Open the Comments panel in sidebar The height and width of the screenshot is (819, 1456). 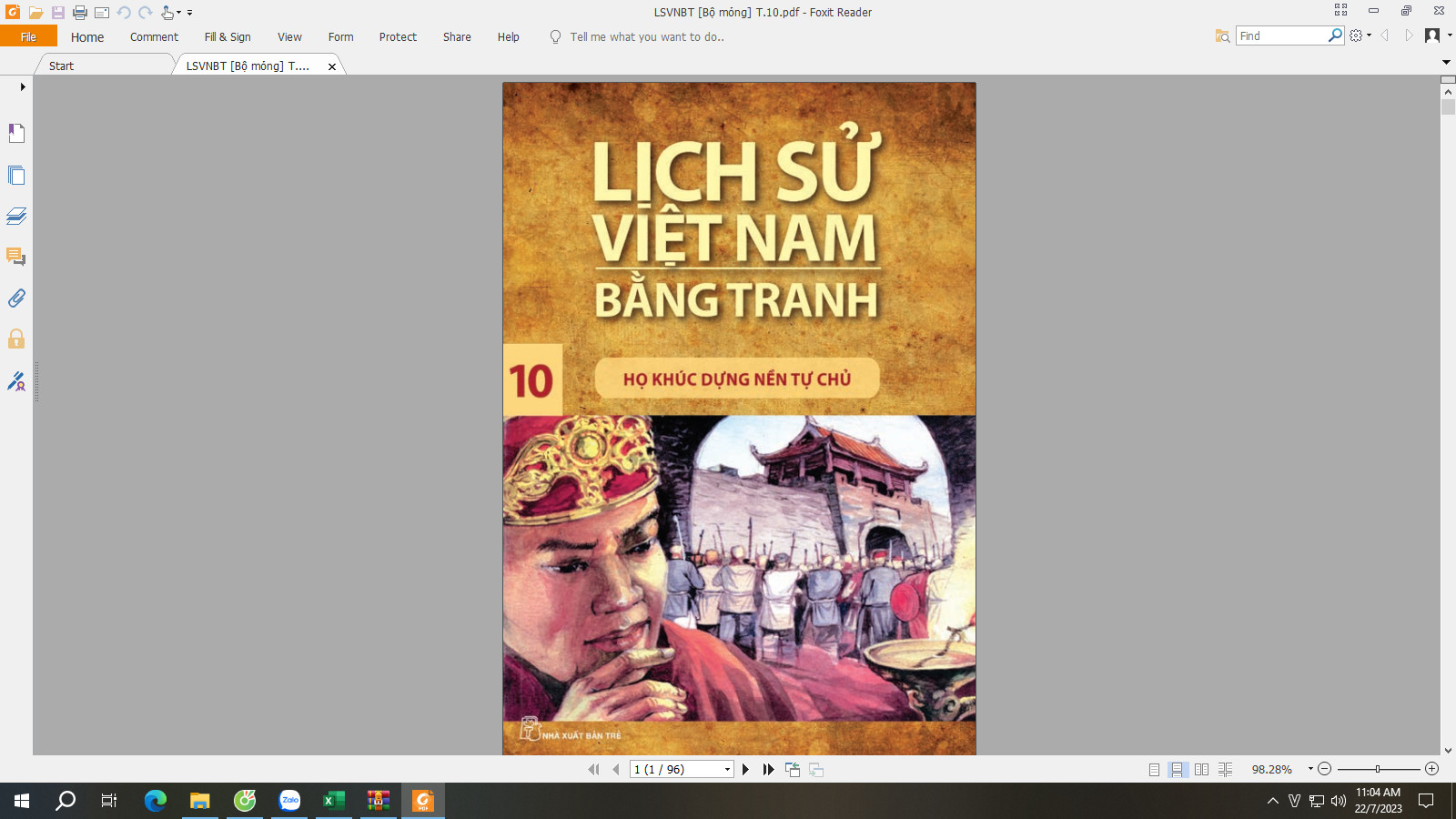pos(16,257)
